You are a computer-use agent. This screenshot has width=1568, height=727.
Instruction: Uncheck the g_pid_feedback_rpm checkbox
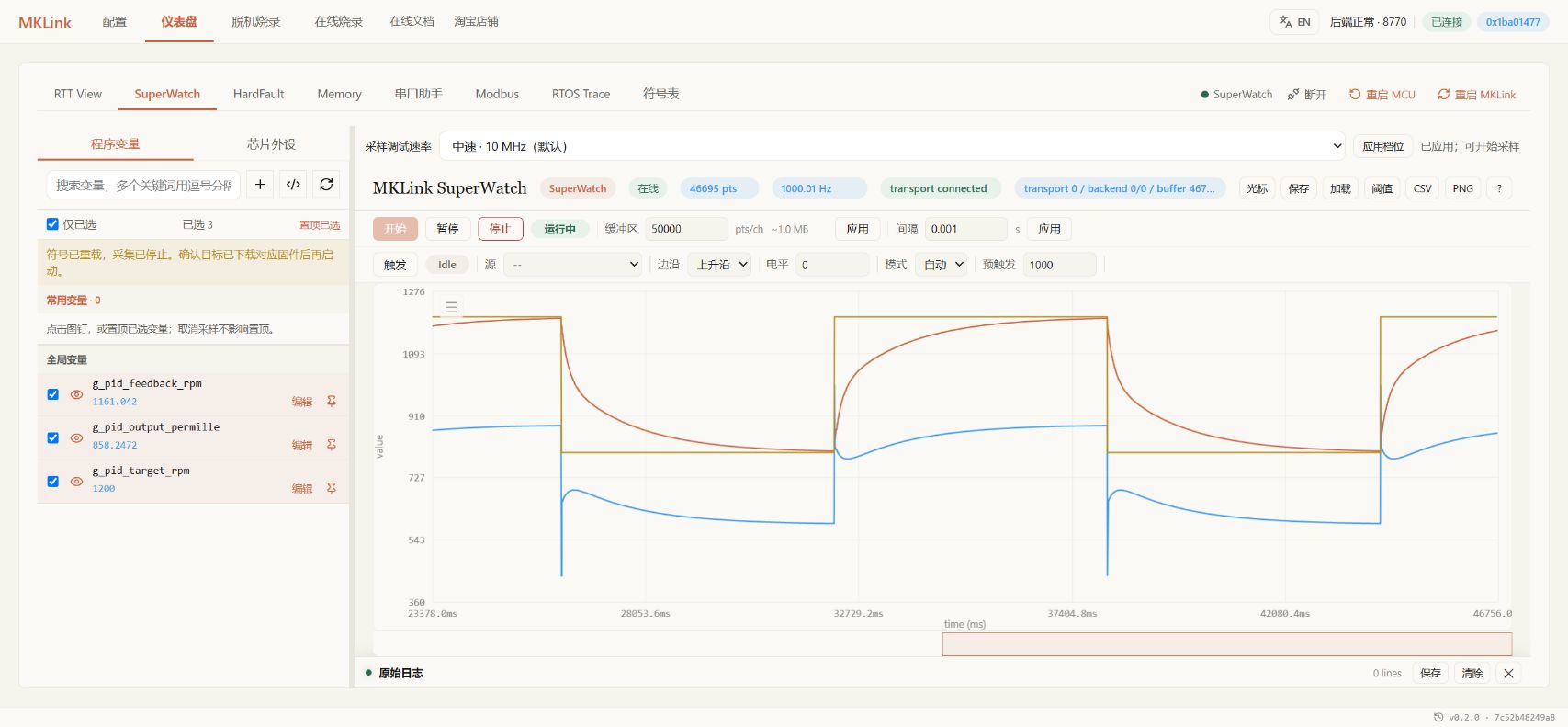tap(52, 394)
